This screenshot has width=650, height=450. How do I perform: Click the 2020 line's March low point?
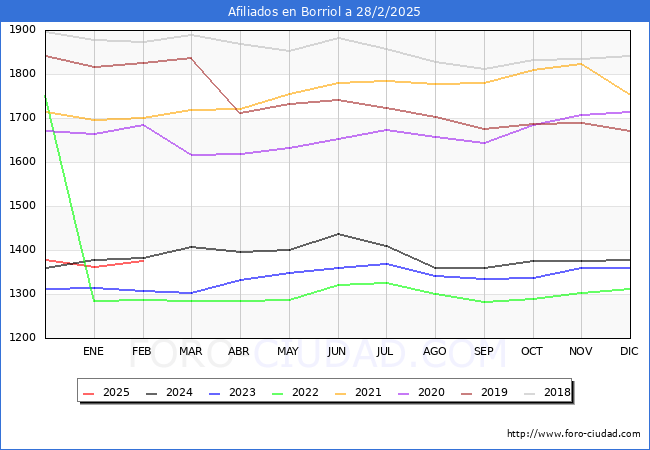[191, 155]
